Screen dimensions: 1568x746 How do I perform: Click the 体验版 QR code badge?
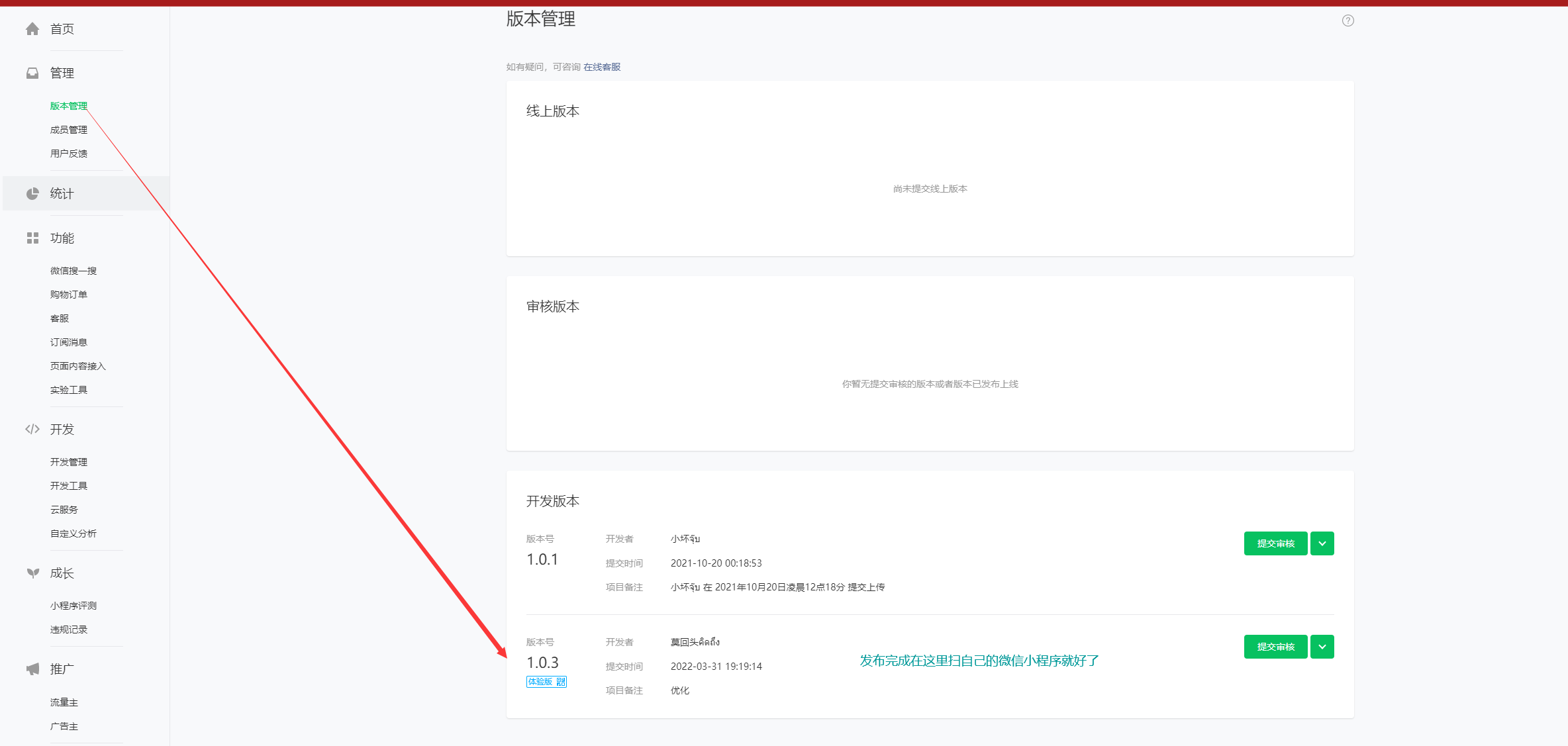(546, 682)
